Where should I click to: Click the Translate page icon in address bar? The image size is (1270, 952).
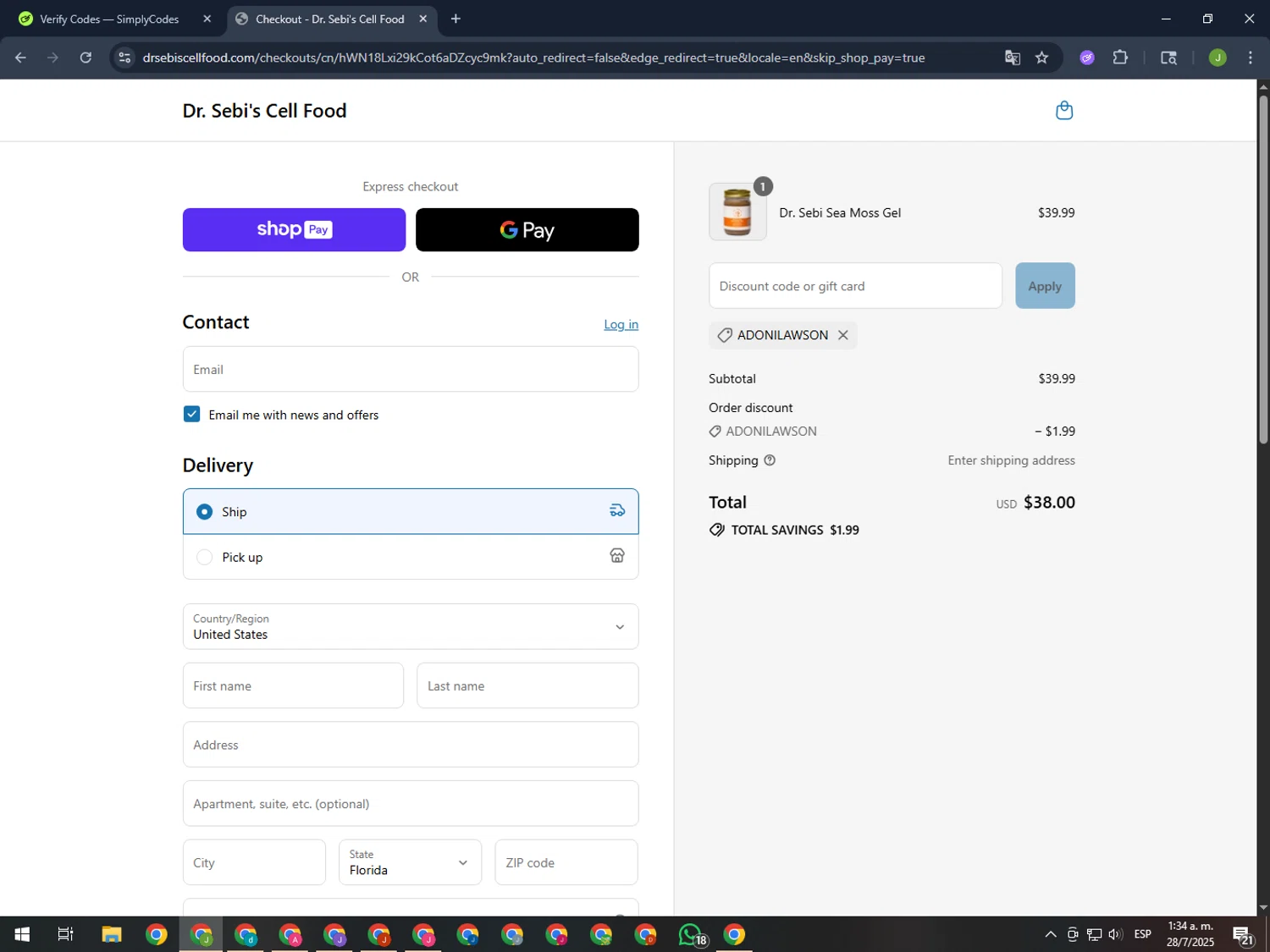pyautogui.click(x=1012, y=58)
